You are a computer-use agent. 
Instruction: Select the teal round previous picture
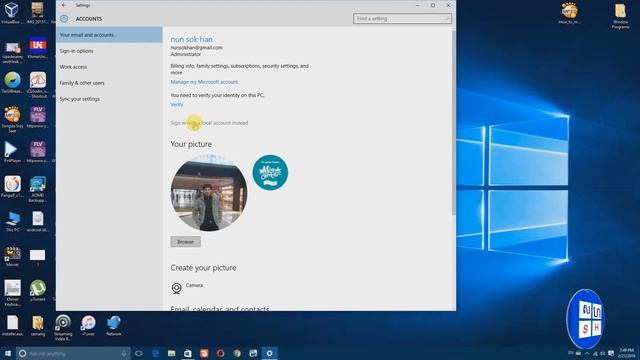[x=270, y=172]
